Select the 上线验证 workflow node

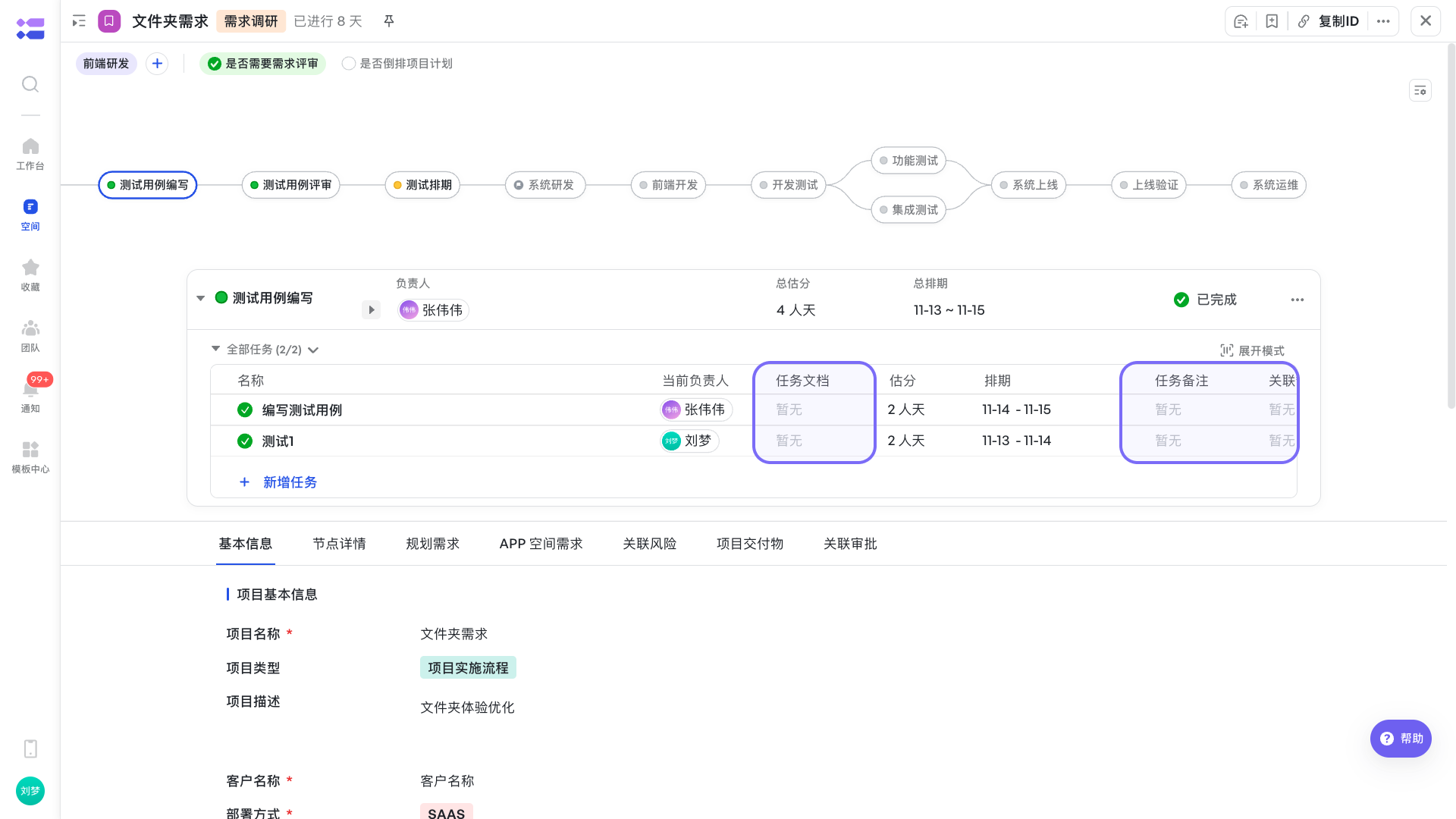click(1149, 185)
